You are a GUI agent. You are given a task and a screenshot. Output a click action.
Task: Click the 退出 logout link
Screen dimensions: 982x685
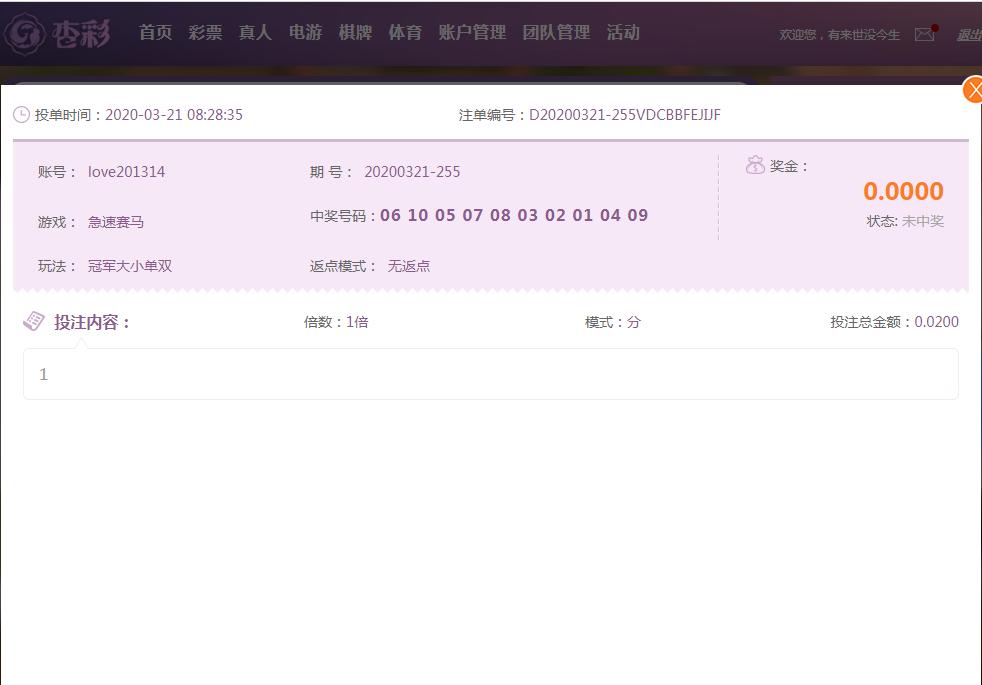968,35
